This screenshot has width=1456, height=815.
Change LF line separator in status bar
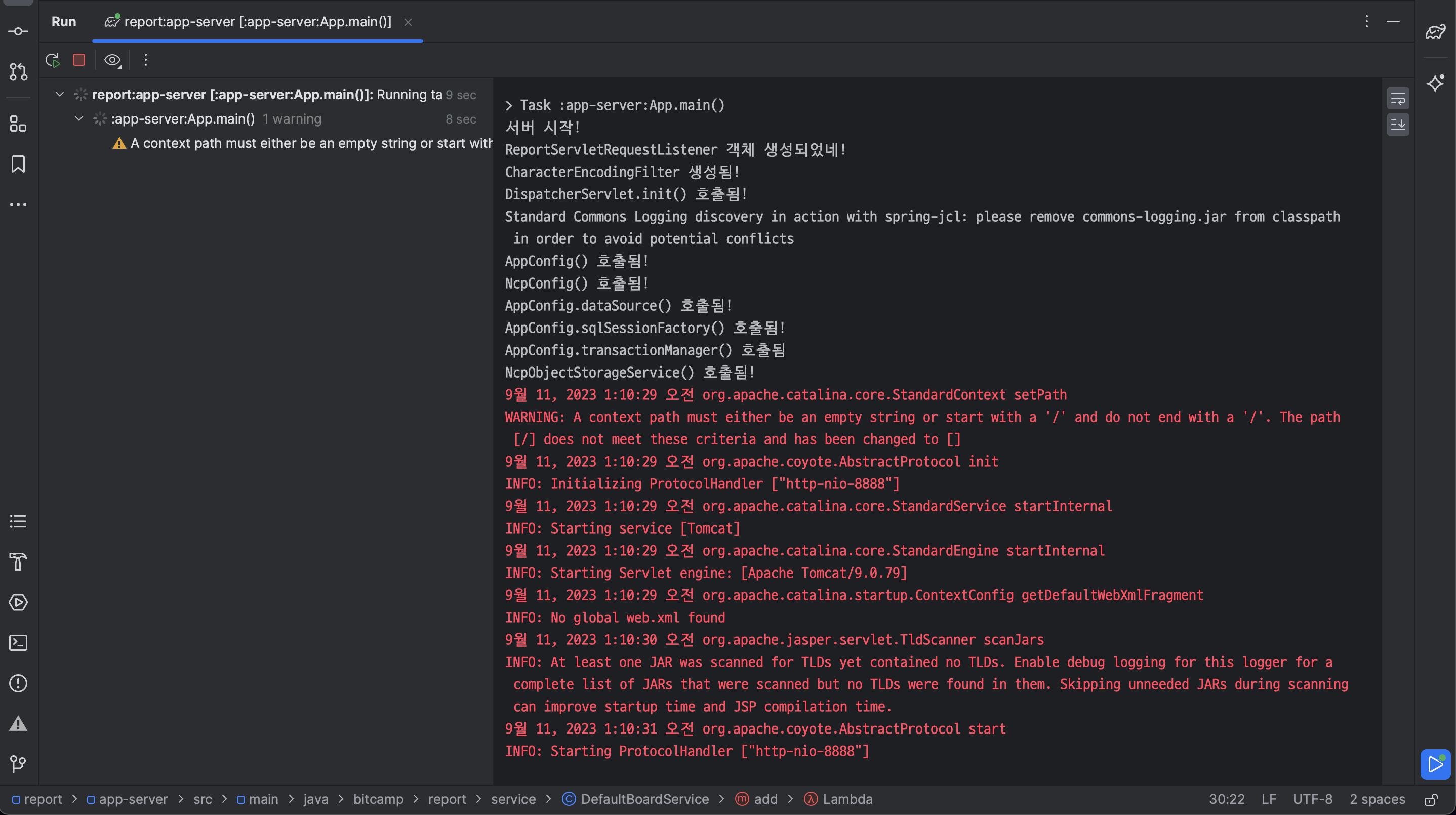click(x=1268, y=799)
